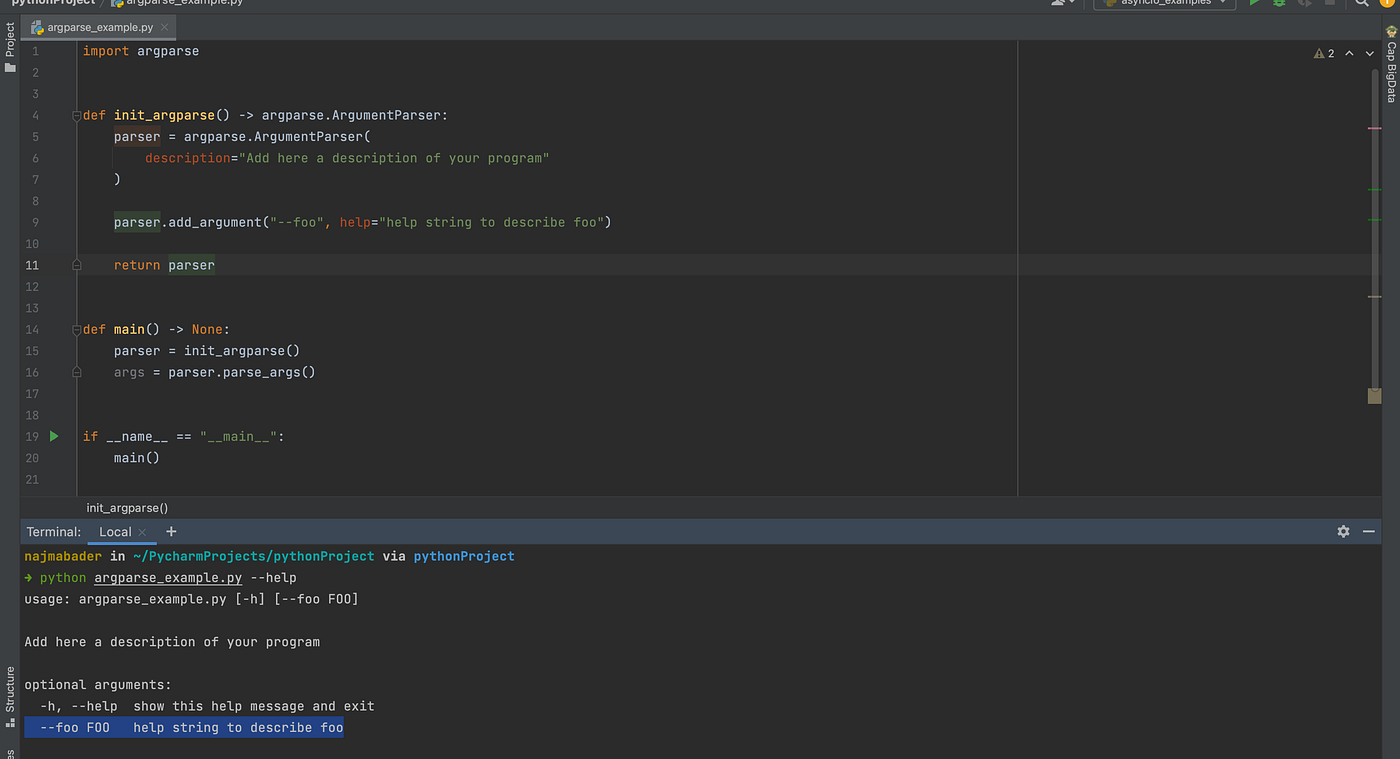Click fold end marker on line 16

pyautogui.click(x=77, y=372)
